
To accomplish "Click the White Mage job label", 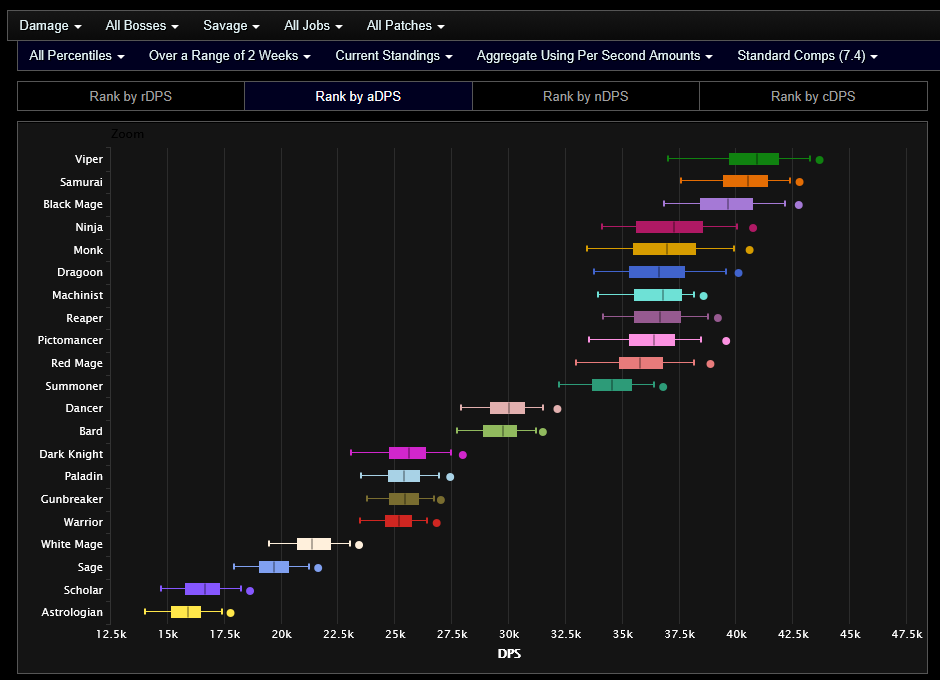I will (71, 544).
